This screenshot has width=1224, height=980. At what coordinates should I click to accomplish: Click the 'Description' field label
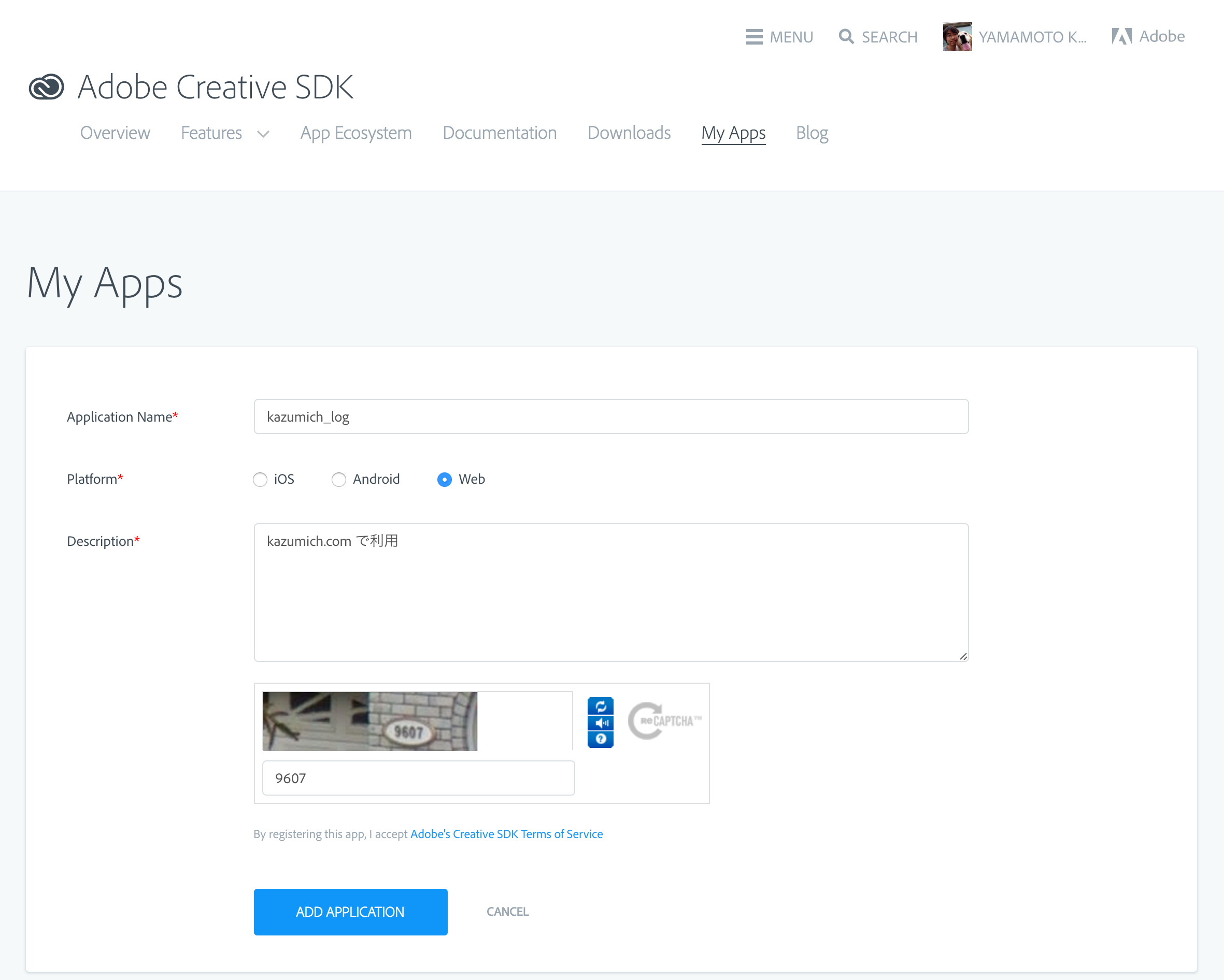[103, 541]
